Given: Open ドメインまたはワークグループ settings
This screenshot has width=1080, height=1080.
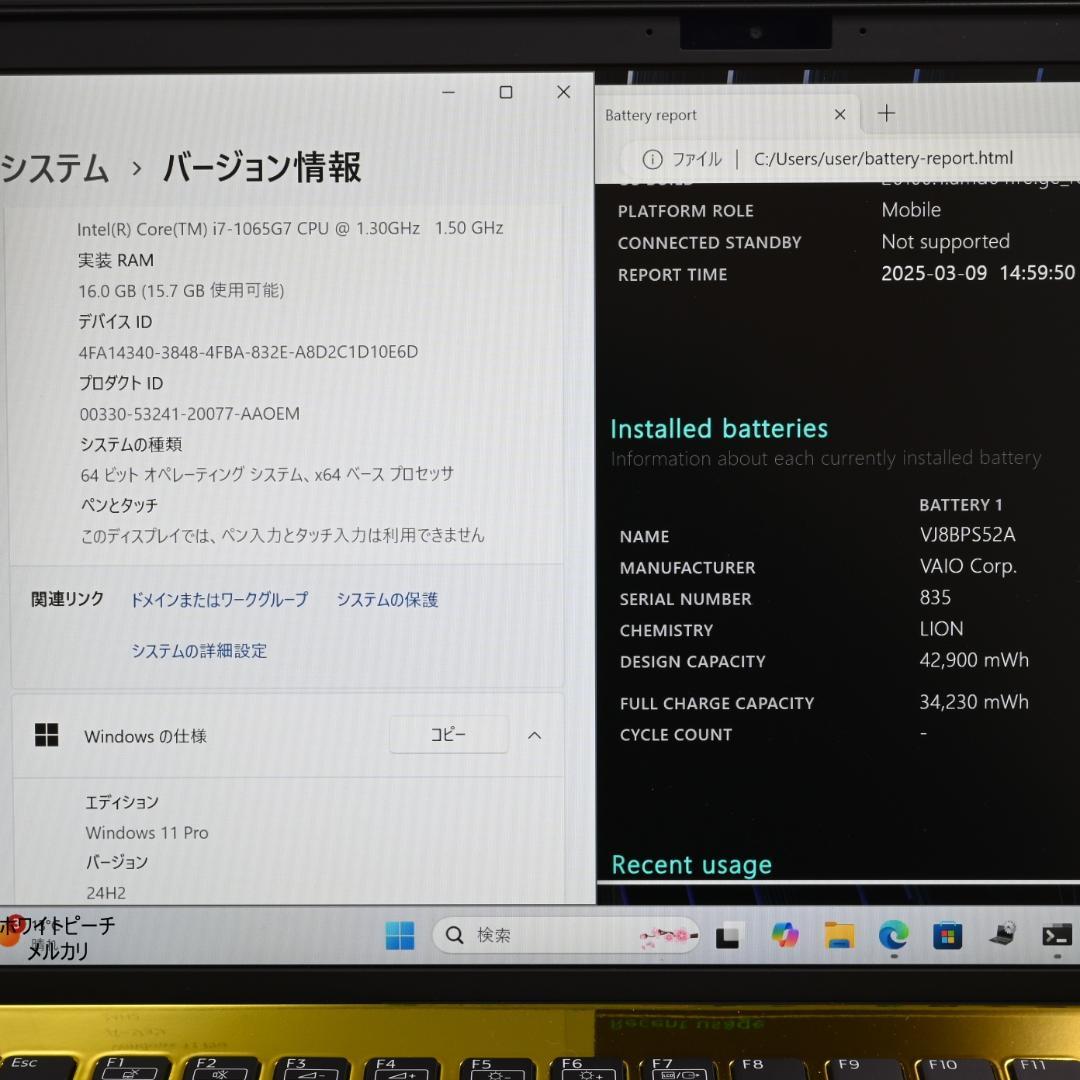Looking at the screenshot, I should (218, 599).
